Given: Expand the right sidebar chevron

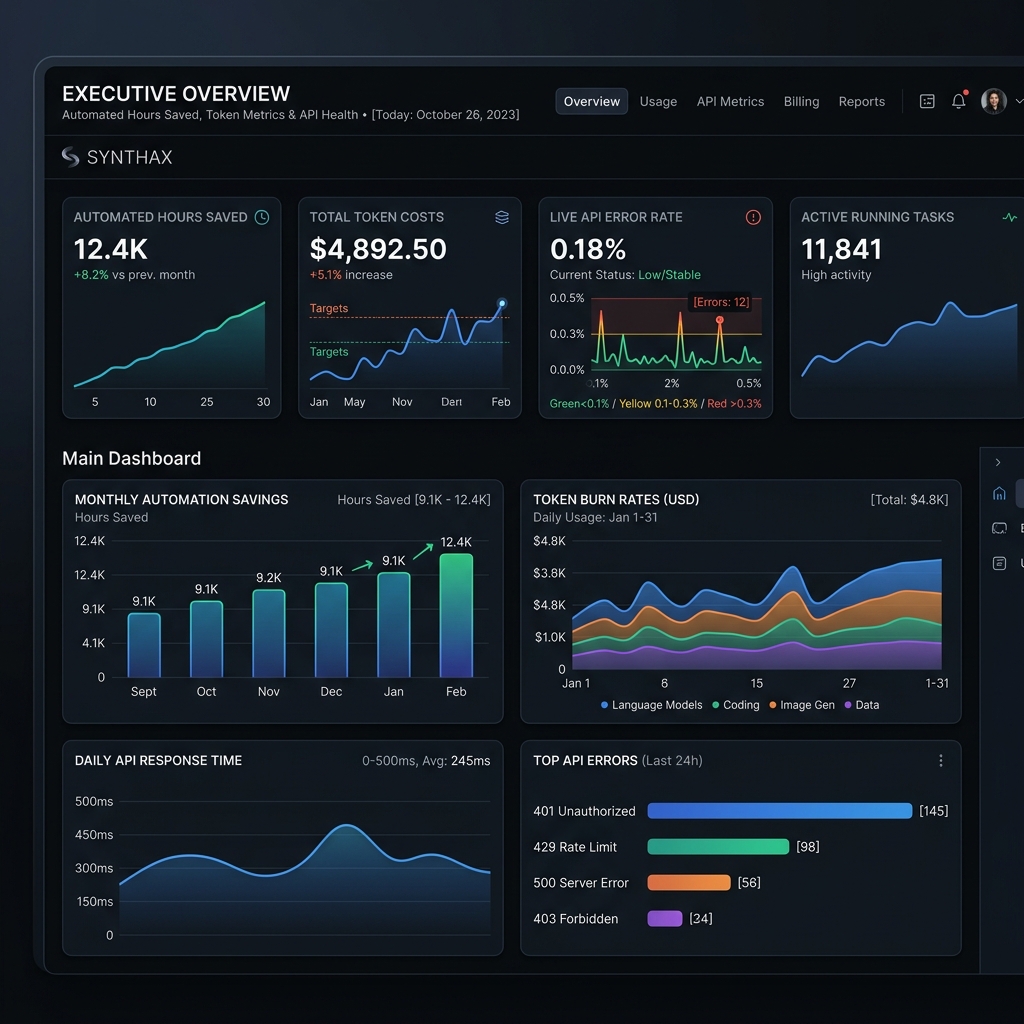Looking at the screenshot, I should point(997,462).
